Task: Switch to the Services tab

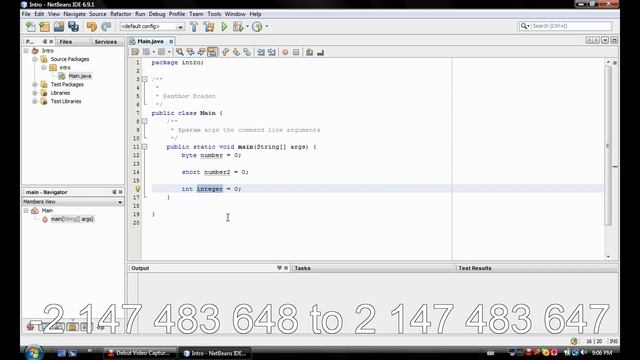Action: point(106,42)
